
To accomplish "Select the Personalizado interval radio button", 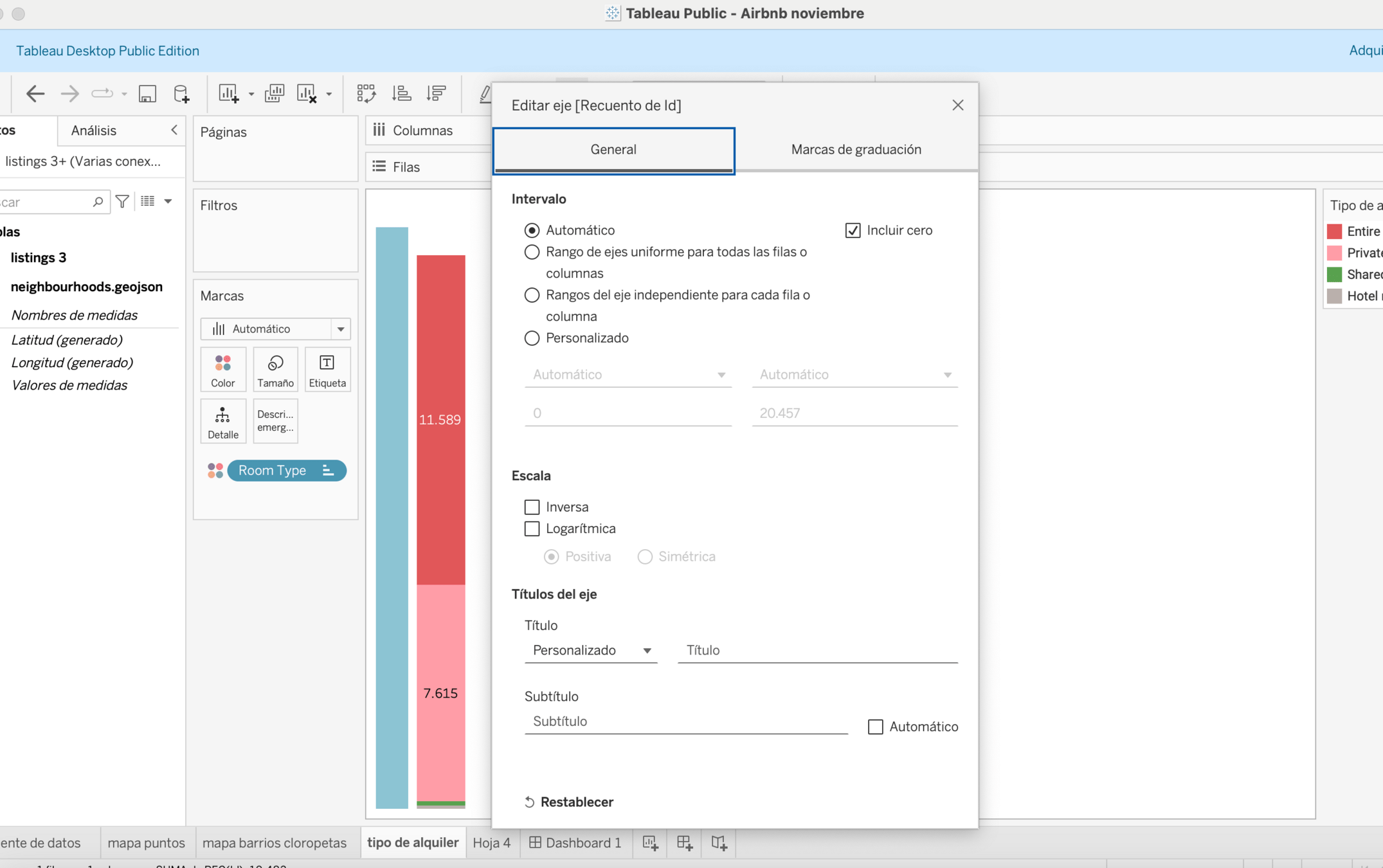I will [x=532, y=338].
